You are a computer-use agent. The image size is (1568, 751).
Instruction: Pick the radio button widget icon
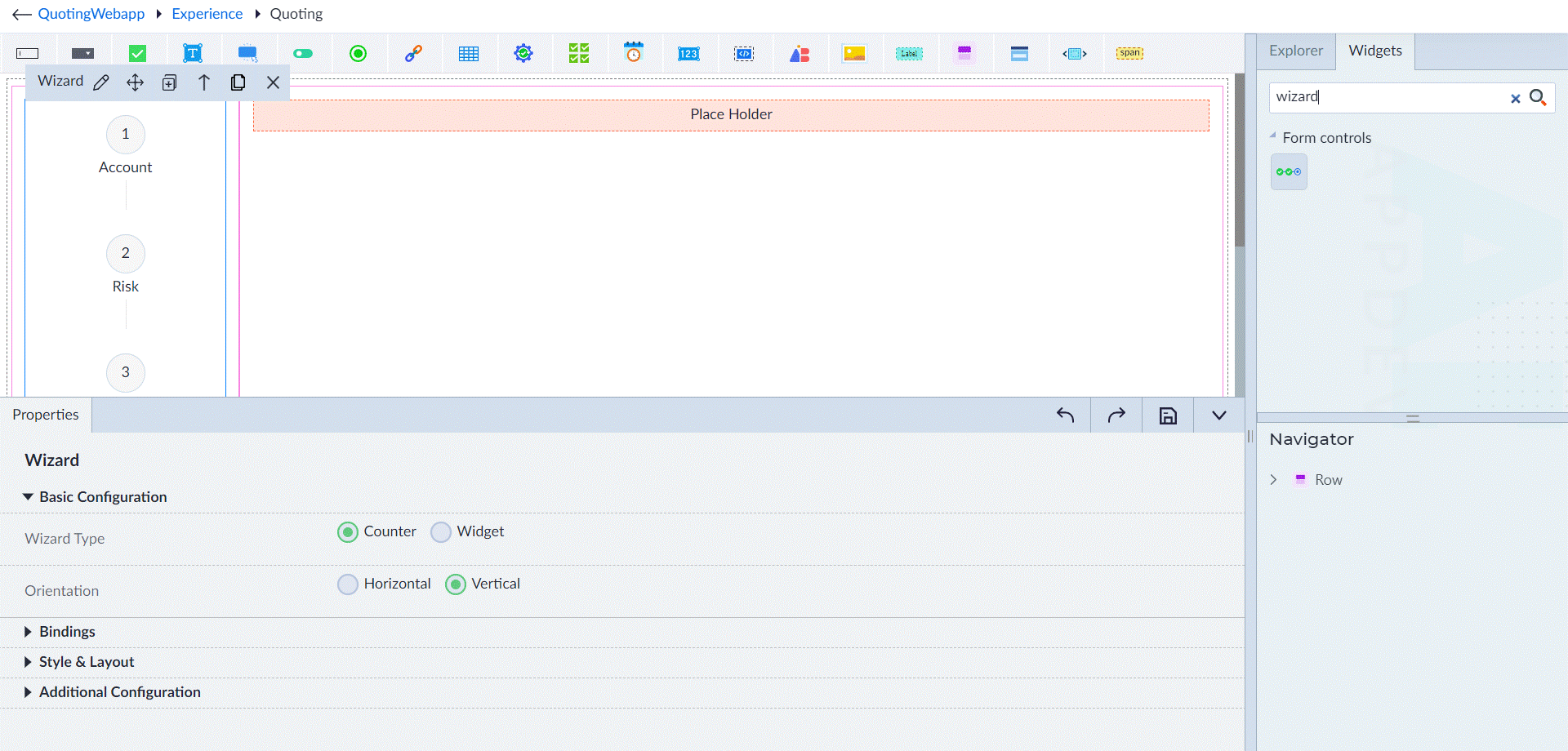[x=358, y=54]
